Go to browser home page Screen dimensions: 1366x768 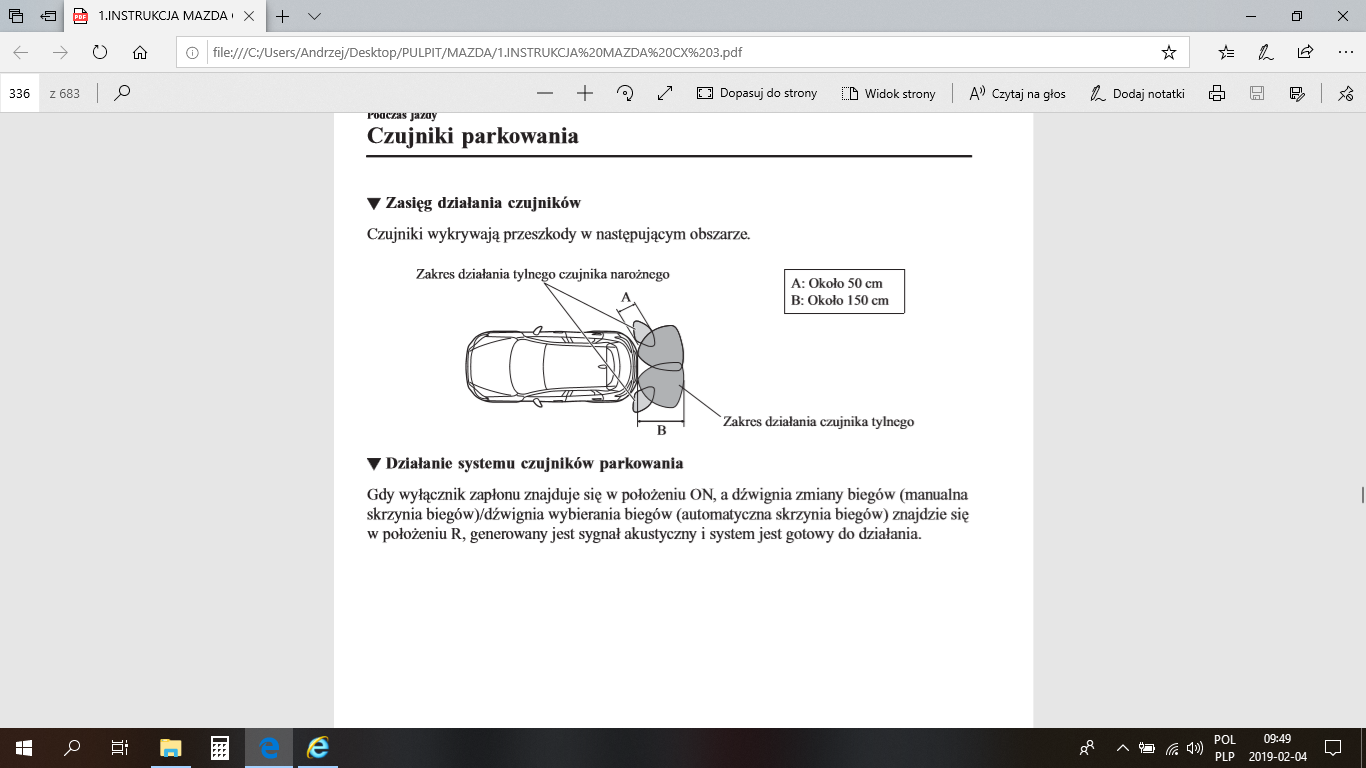pyautogui.click(x=140, y=53)
